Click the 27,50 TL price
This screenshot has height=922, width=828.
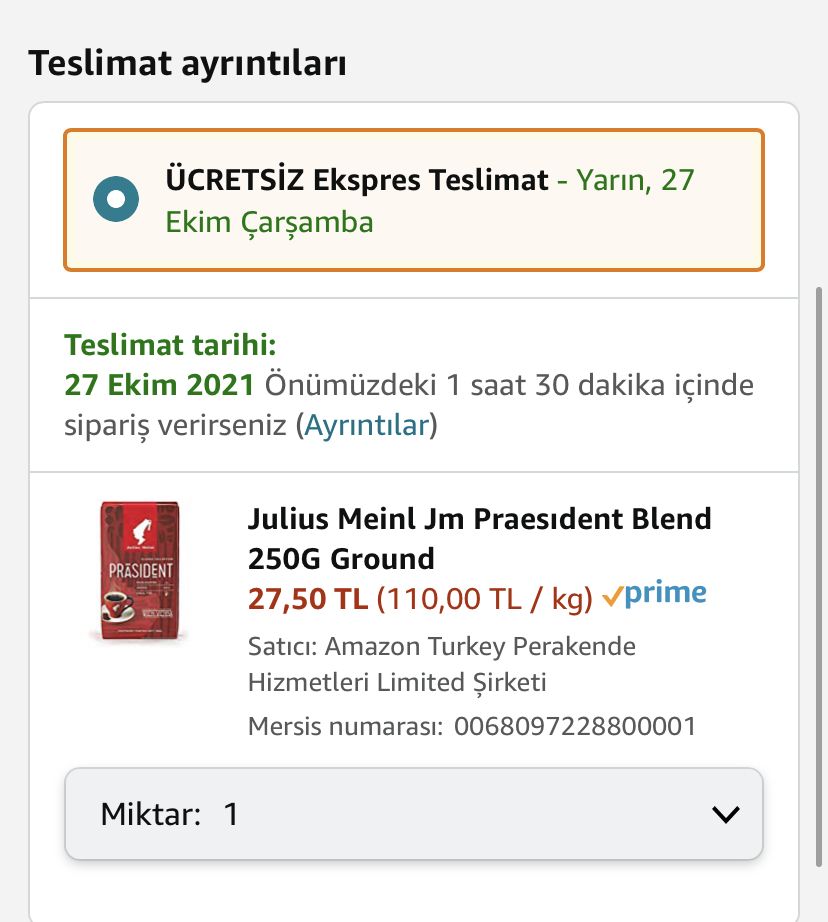[x=308, y=598]
